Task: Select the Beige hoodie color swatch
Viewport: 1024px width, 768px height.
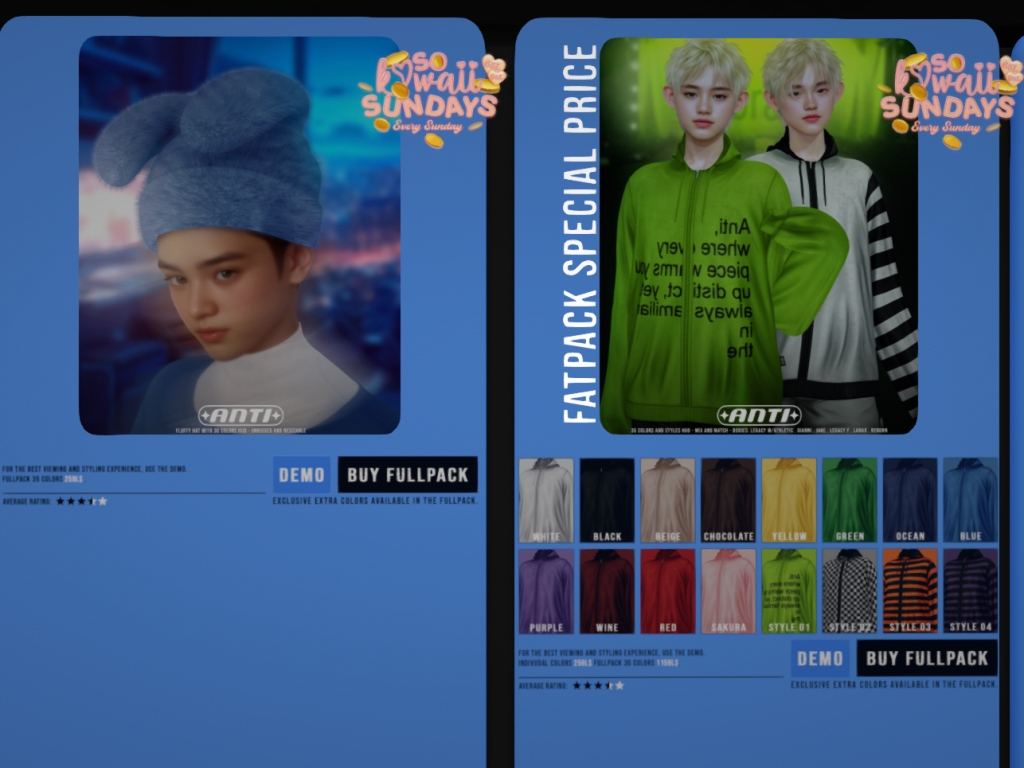Action: tap(667, 500)
